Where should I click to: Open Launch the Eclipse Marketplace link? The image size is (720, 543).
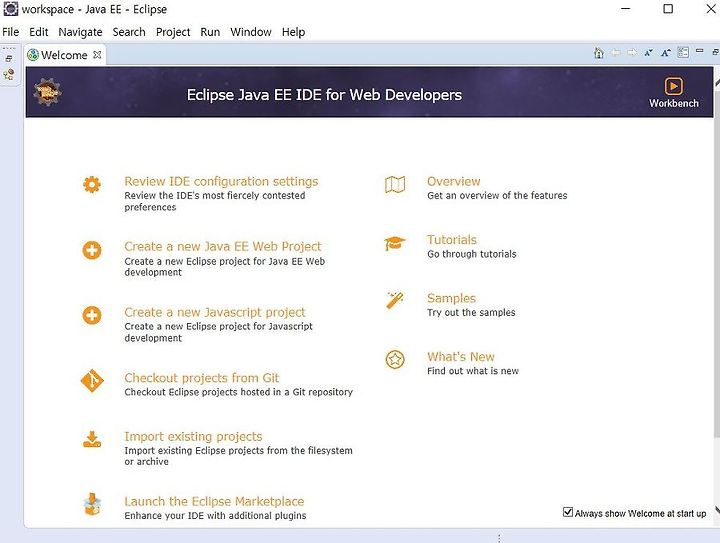[214, 501]
